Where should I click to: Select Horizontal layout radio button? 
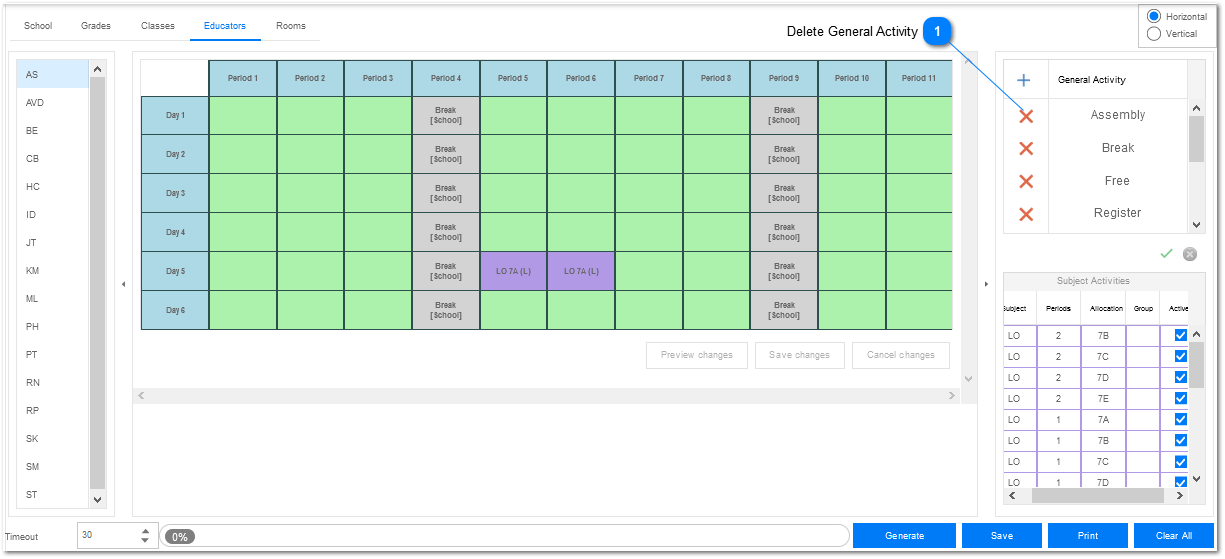pyautogui.click(x=1154, y=17)
